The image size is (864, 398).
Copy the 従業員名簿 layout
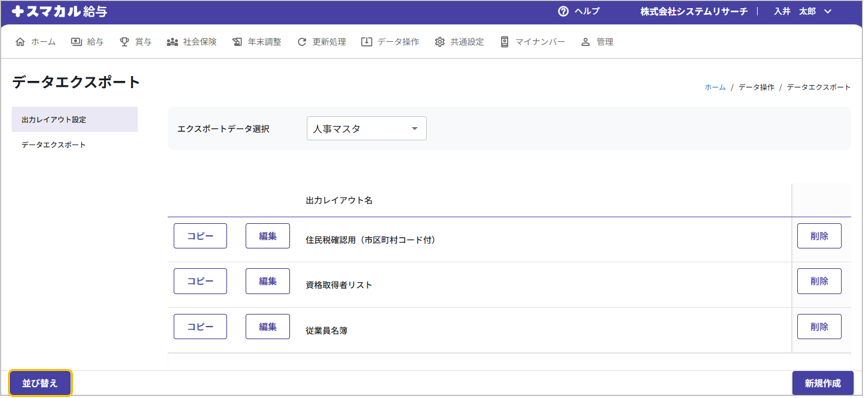201,326
